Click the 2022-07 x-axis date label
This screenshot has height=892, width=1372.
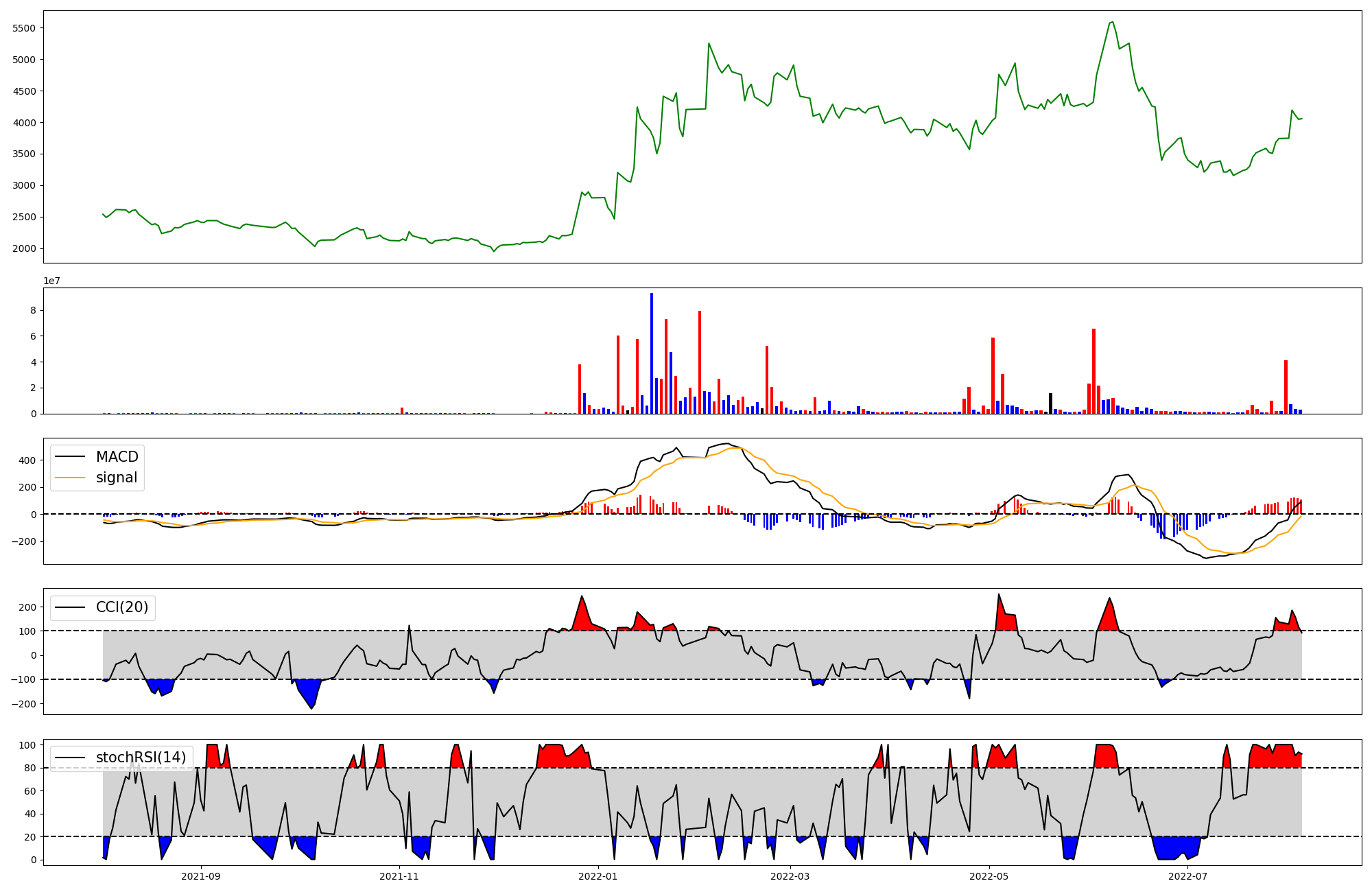tap(1187, 876)
